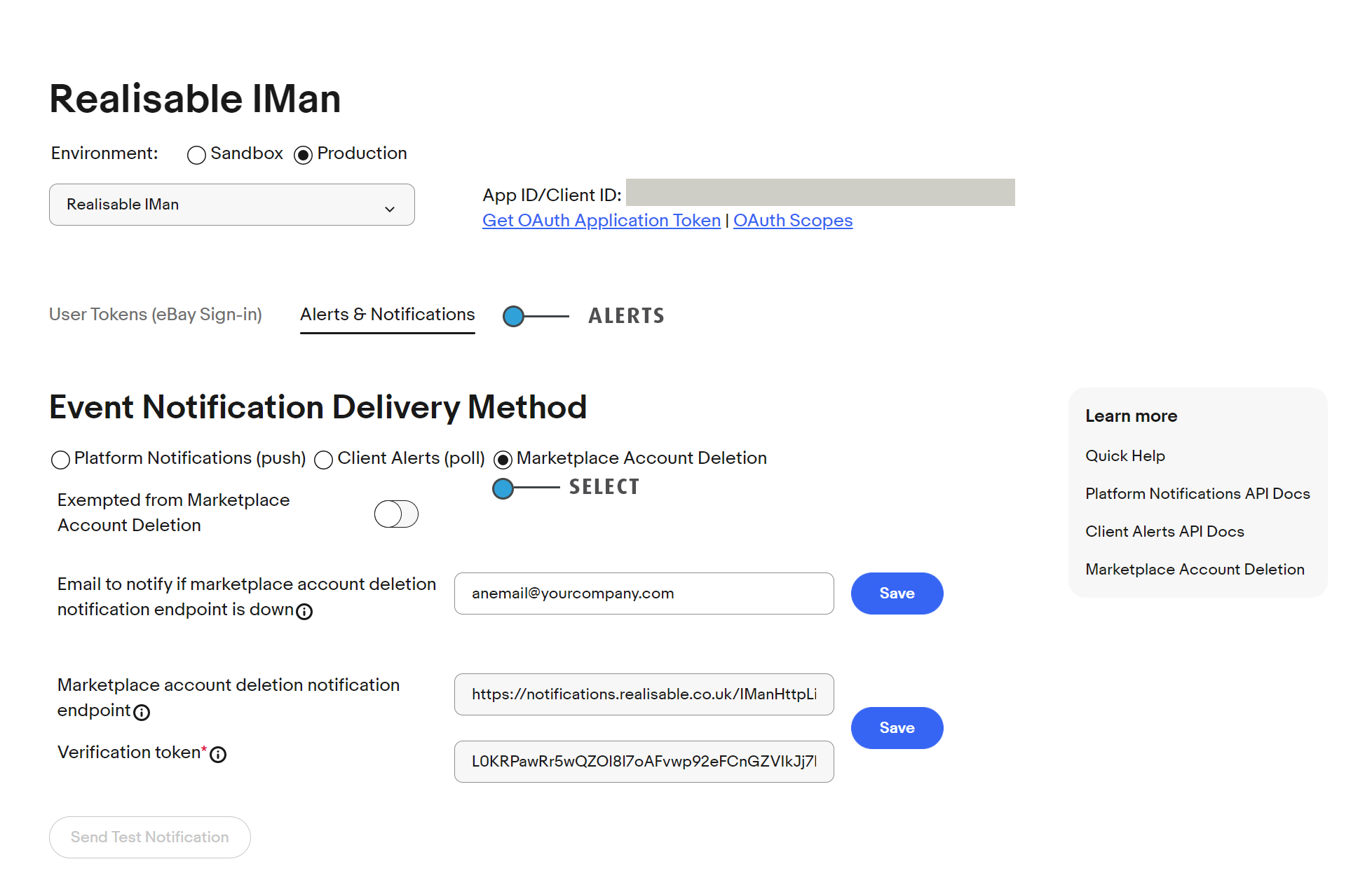Open Quick Help in Learn more panel
The width and height of the screenshot is (1372, 892).
[x=1125, y=456]
